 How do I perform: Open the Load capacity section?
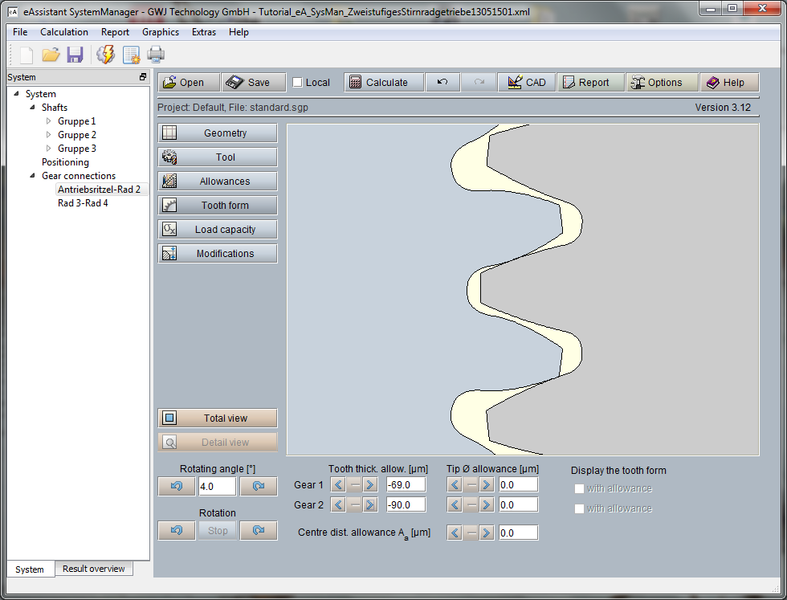[217, 229]
